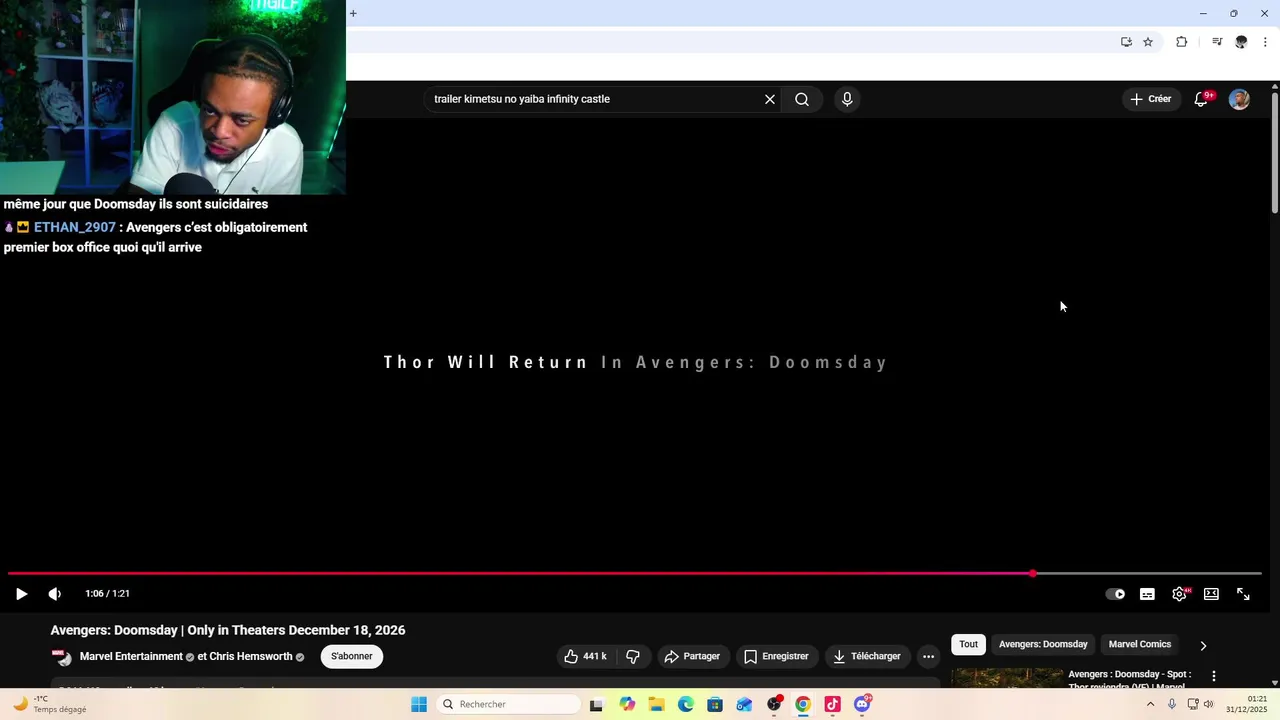Expand the hidden system tray icons chevron
Viewport: 1280px width, 720px height.
(1150, 704)
